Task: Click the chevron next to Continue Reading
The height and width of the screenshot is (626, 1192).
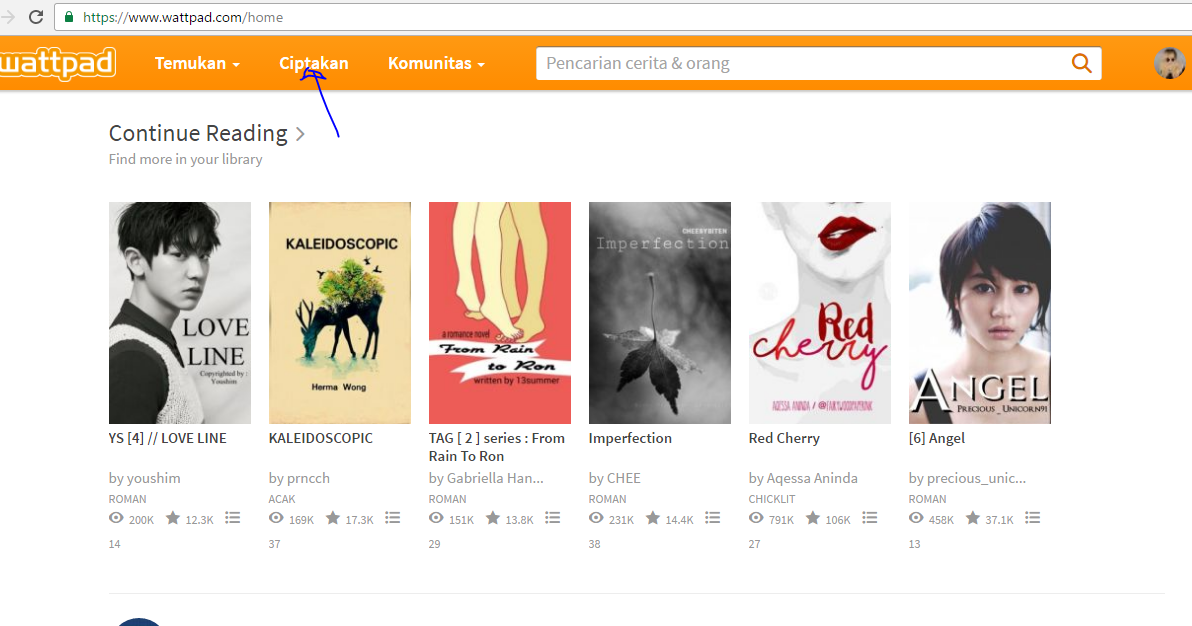Action: click(301, 133)
